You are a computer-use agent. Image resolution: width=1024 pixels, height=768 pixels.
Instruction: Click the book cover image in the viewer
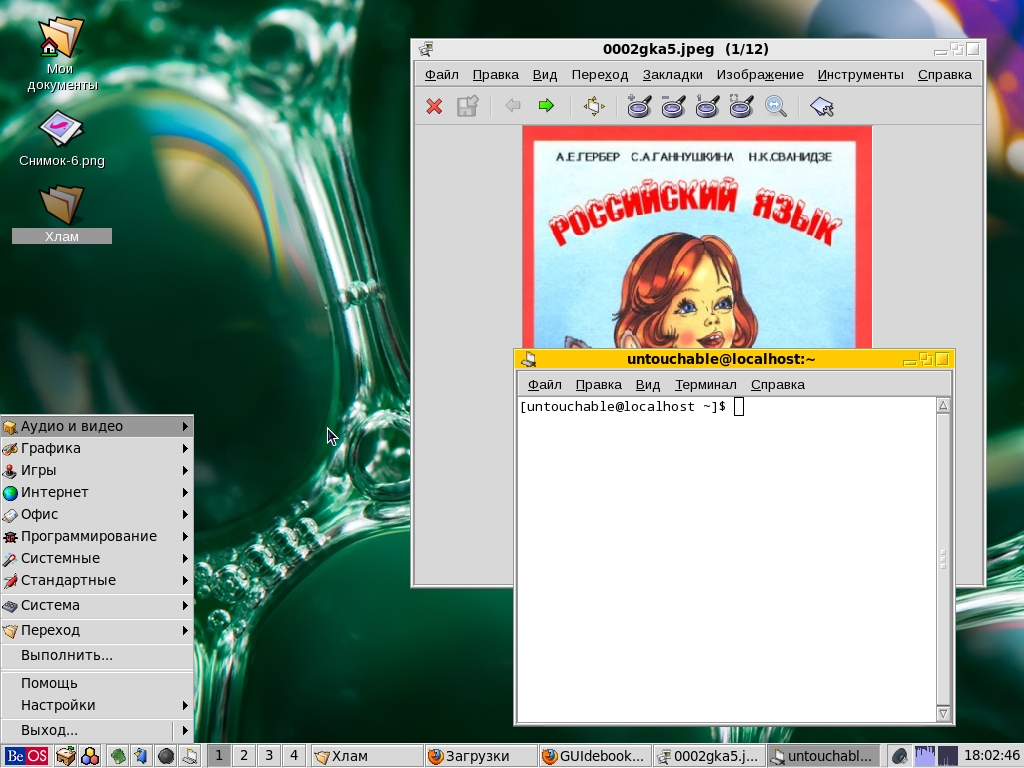click(x=697, y=237)
